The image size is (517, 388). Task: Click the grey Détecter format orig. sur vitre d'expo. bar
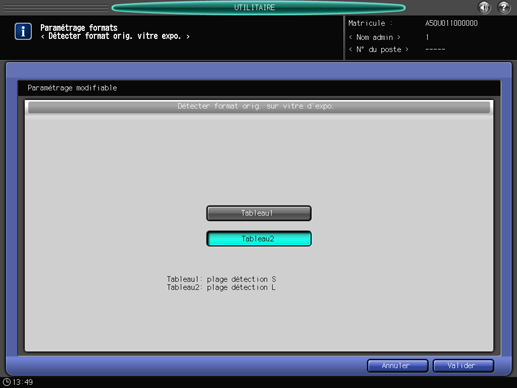tap(259, 107)
